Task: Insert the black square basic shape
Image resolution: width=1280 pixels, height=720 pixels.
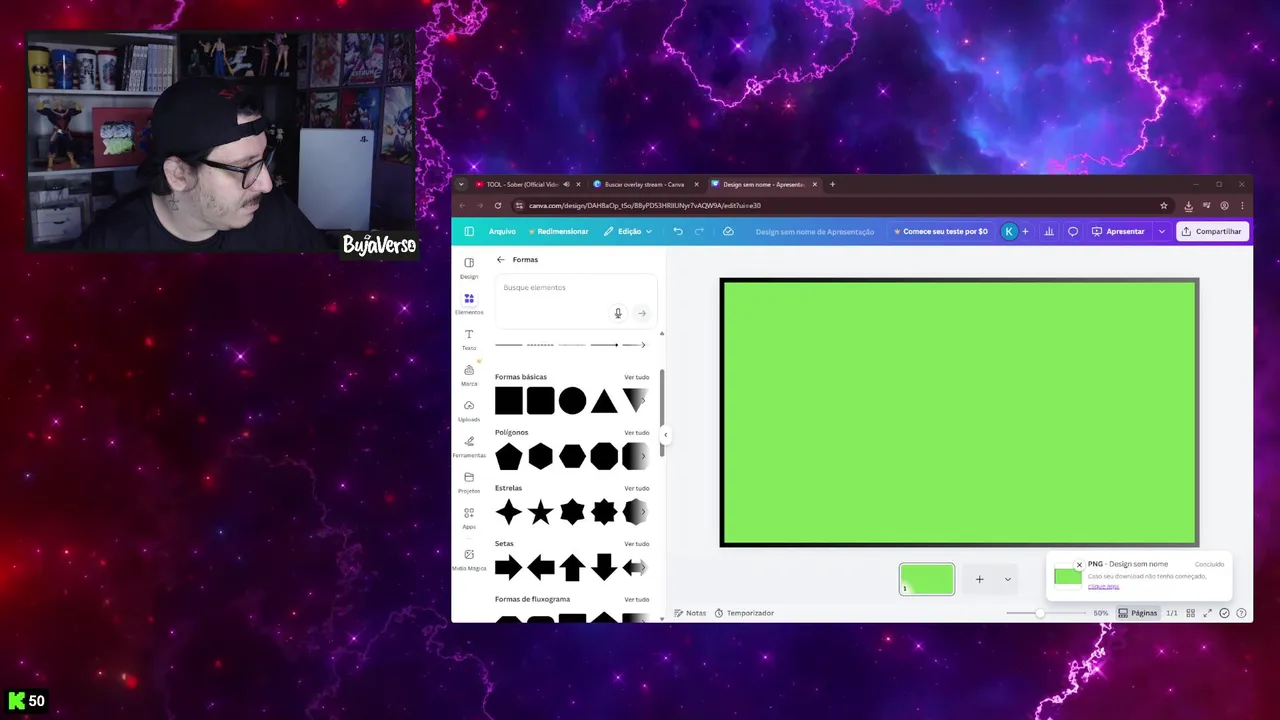Action: 509,401
